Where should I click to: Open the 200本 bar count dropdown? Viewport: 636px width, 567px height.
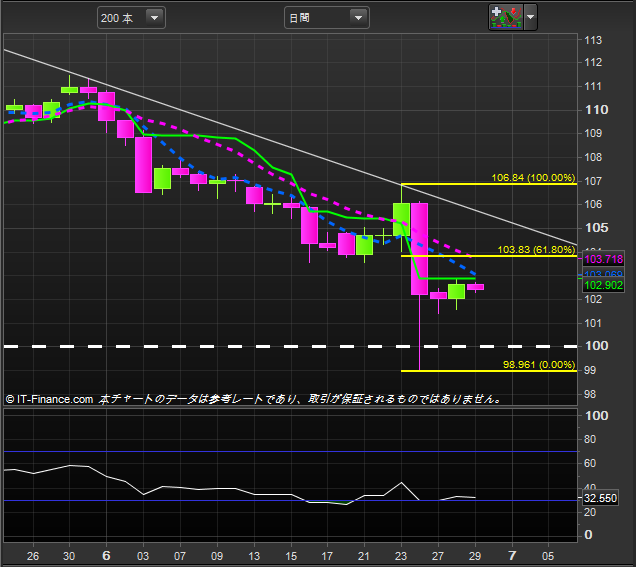131,18
